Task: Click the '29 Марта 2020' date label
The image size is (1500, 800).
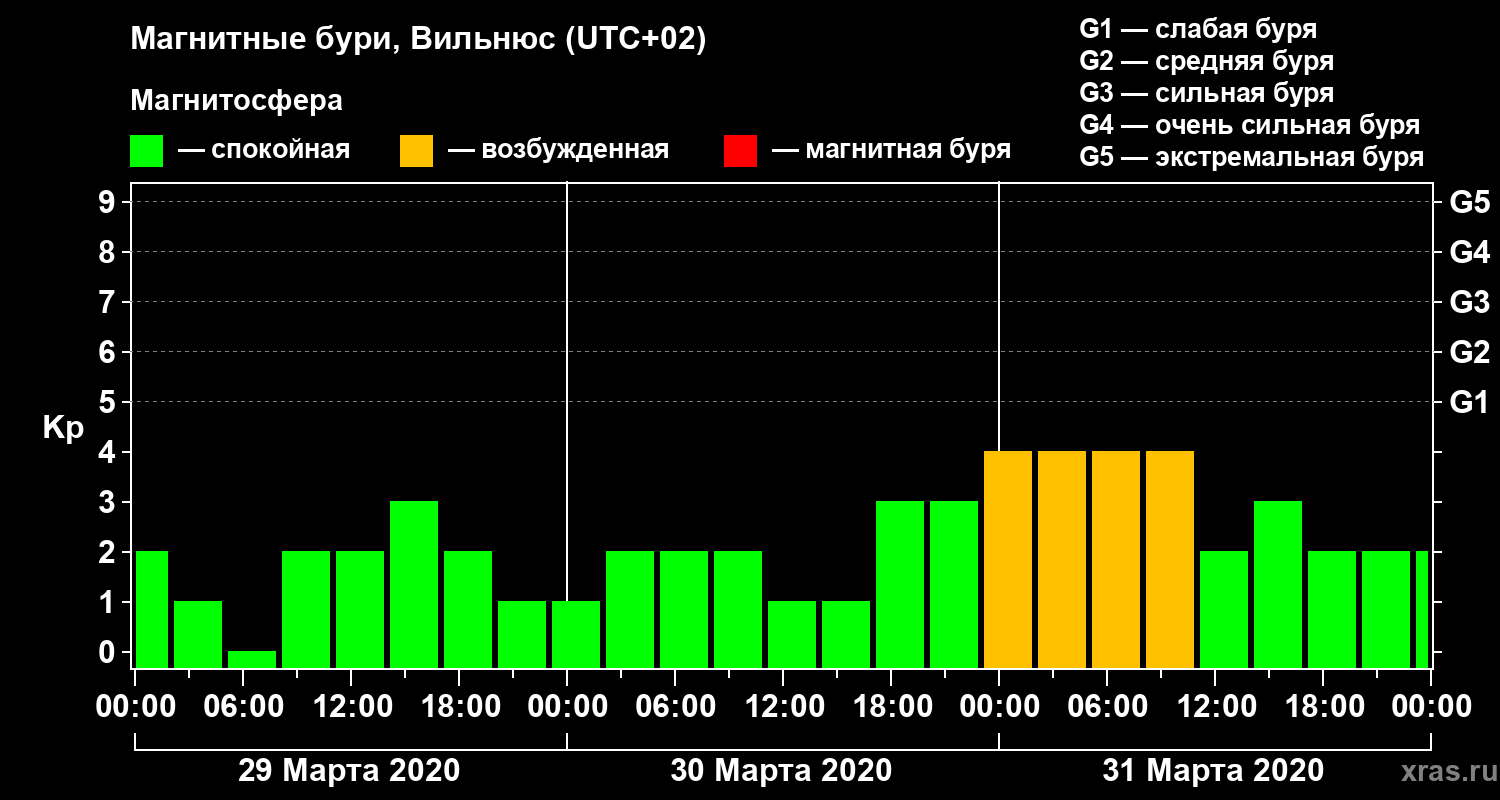Action: click(x=349, y=771)
